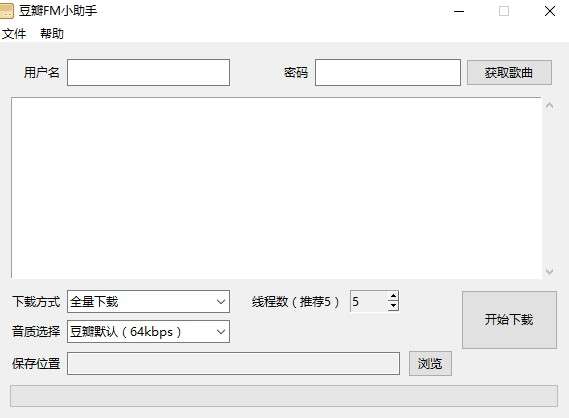Image resolution: width=569 pixels, height=418 pixels.
Task: Click the 豆瓣FM小助手 app icon in title bar
Action: (x=7, y=11)
